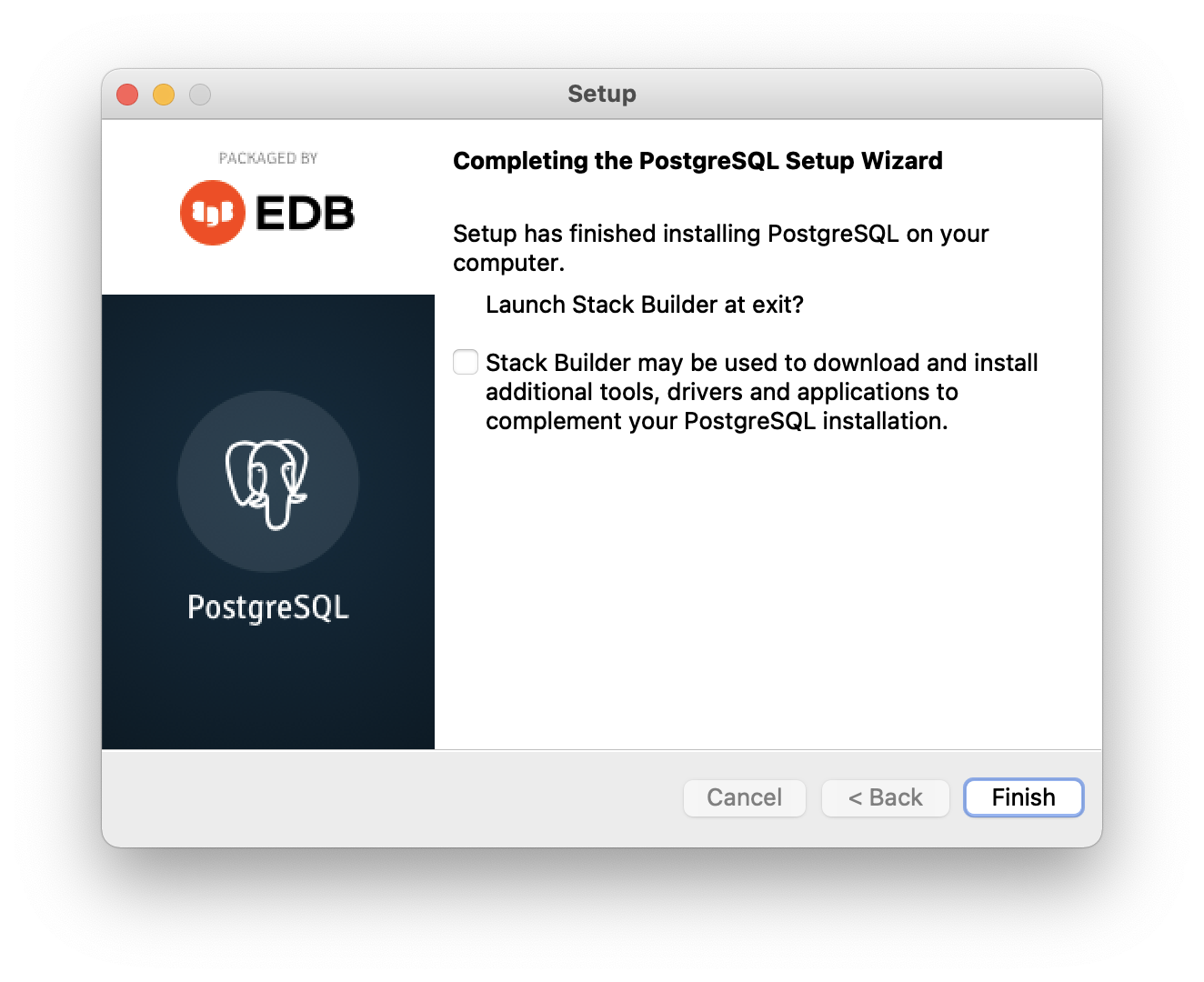Viewport: 1204px width, 982px height.
Task: Click the EDB wordmark text
Action: [305, 214]
